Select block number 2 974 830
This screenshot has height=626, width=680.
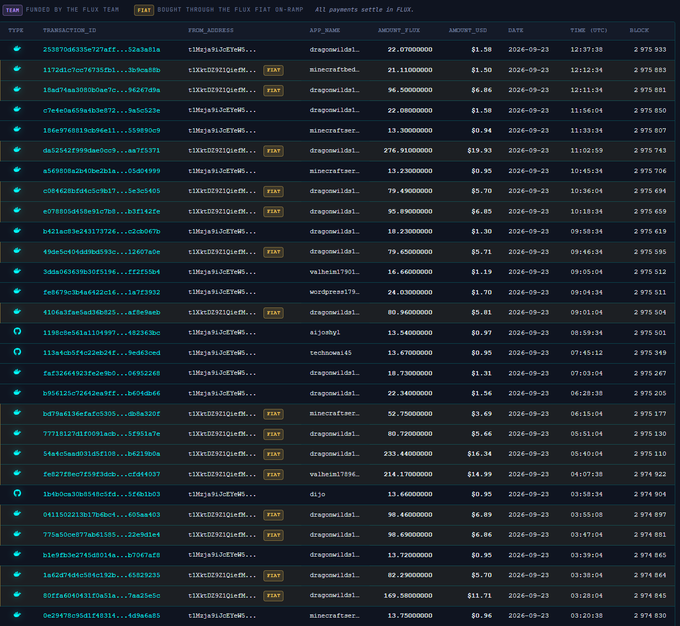pos(650,616)
